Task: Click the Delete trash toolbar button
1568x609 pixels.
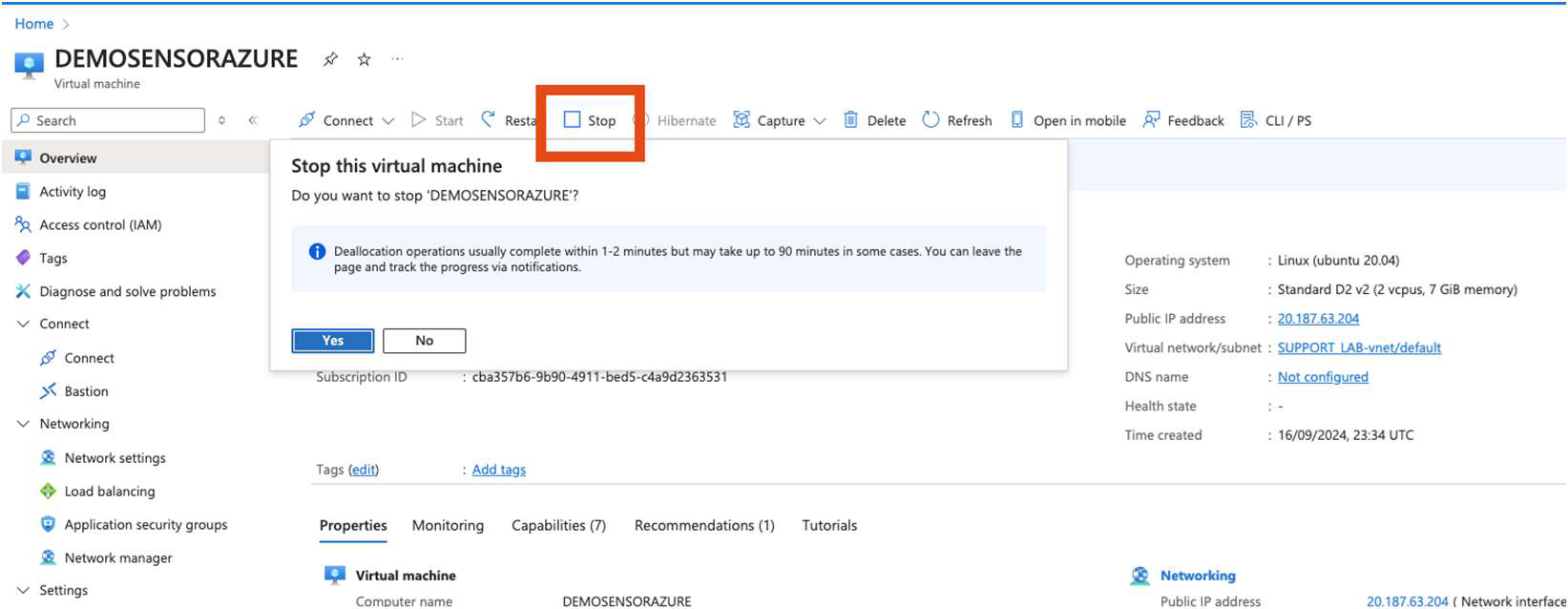Action: [x=874, y=120]
